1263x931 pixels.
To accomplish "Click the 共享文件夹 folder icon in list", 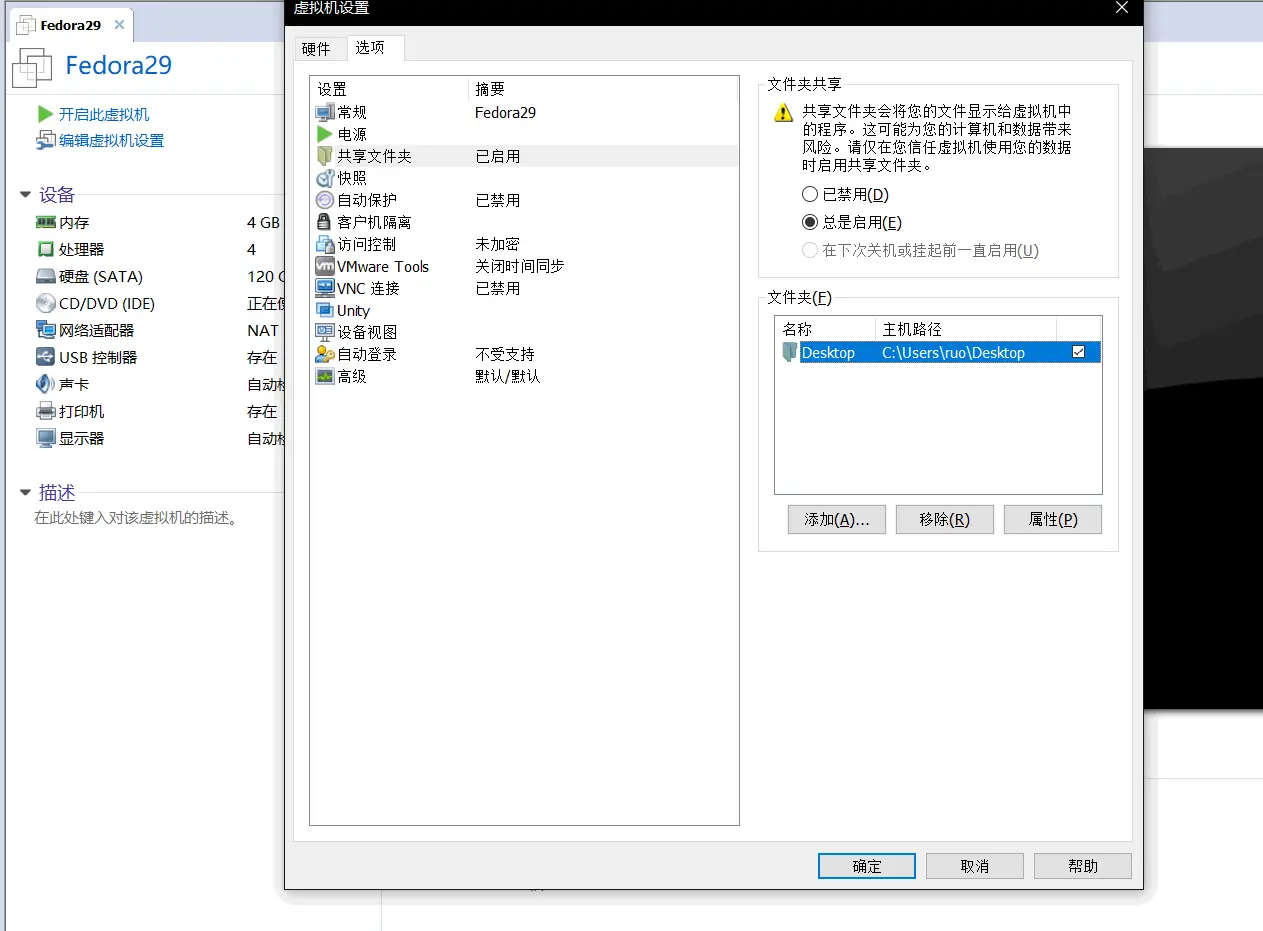I will 324,156.
